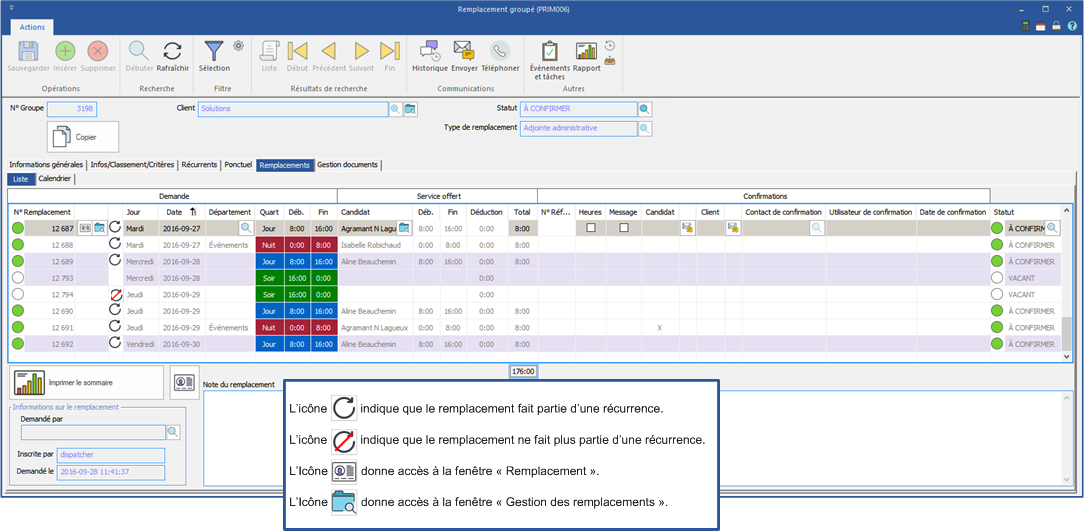This screenshot has height=531, width=1084.
Task: Check the Message checkbox in row 12 687
Action: point(624,227)
